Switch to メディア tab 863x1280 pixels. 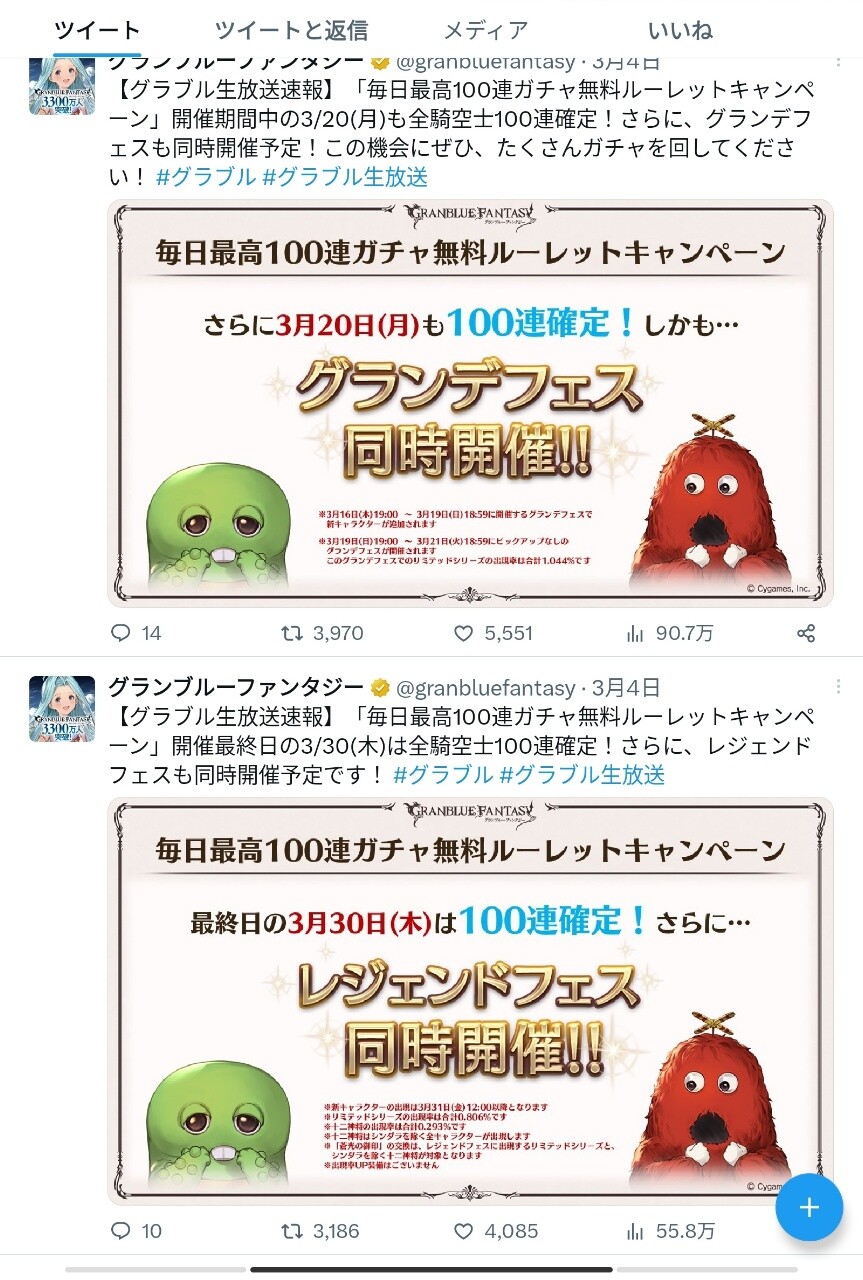[485, 30]
